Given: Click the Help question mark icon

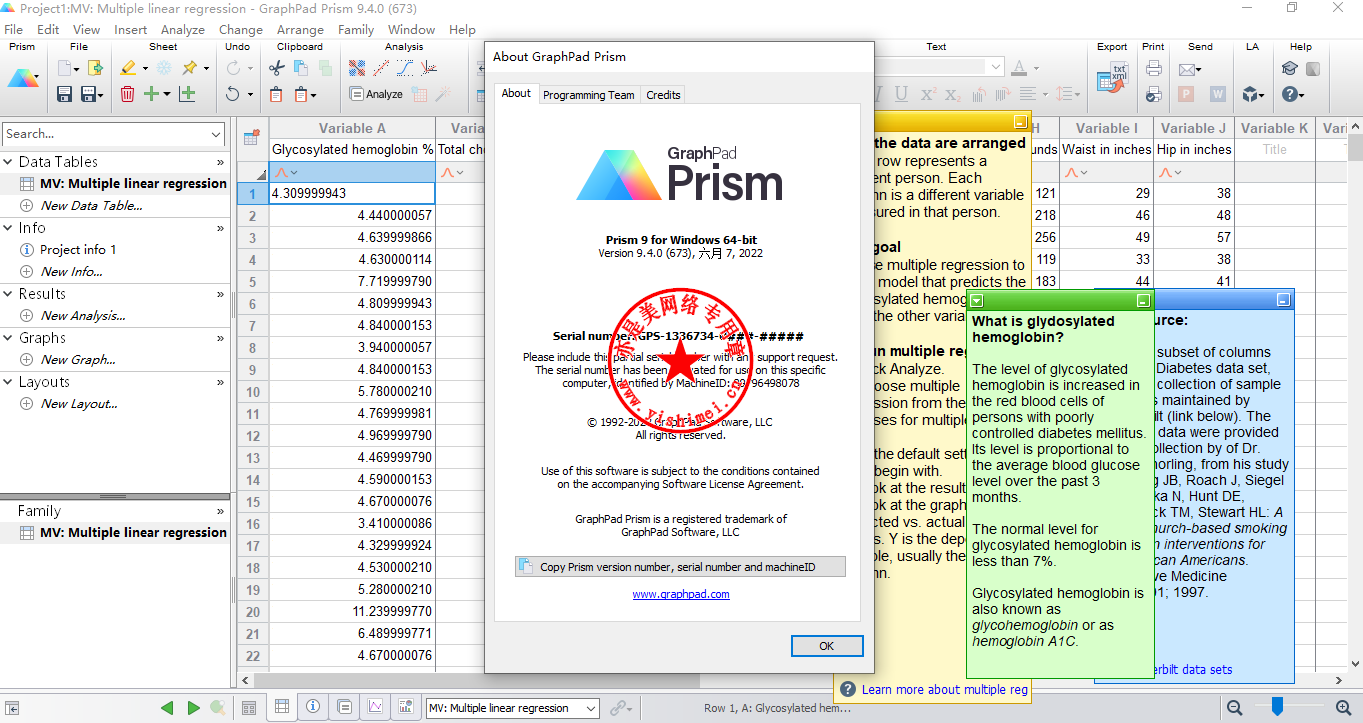Looking at the screenshot, I should click(1290, 94).
